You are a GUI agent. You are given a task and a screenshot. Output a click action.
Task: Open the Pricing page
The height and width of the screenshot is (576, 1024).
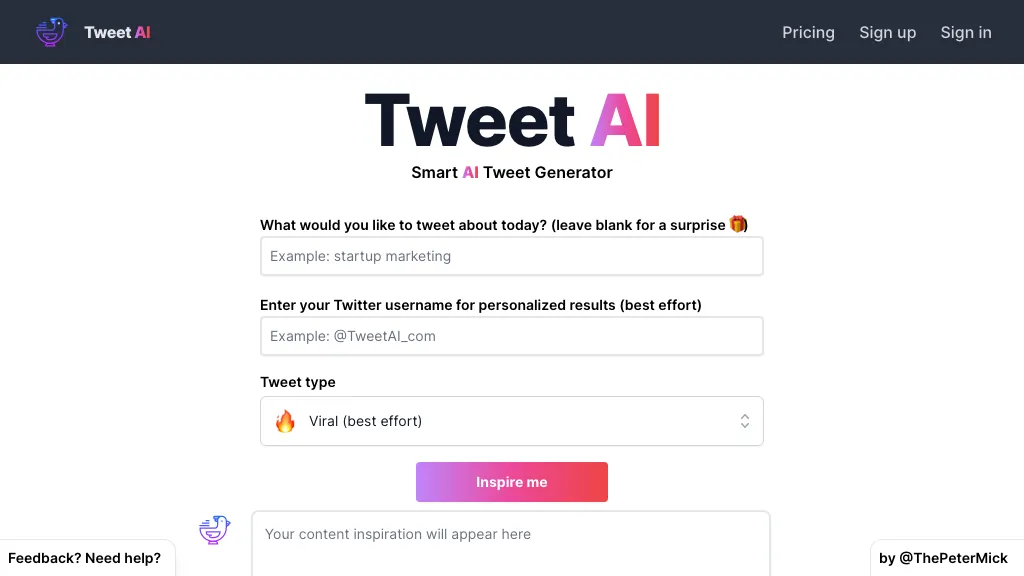(808, 32)
